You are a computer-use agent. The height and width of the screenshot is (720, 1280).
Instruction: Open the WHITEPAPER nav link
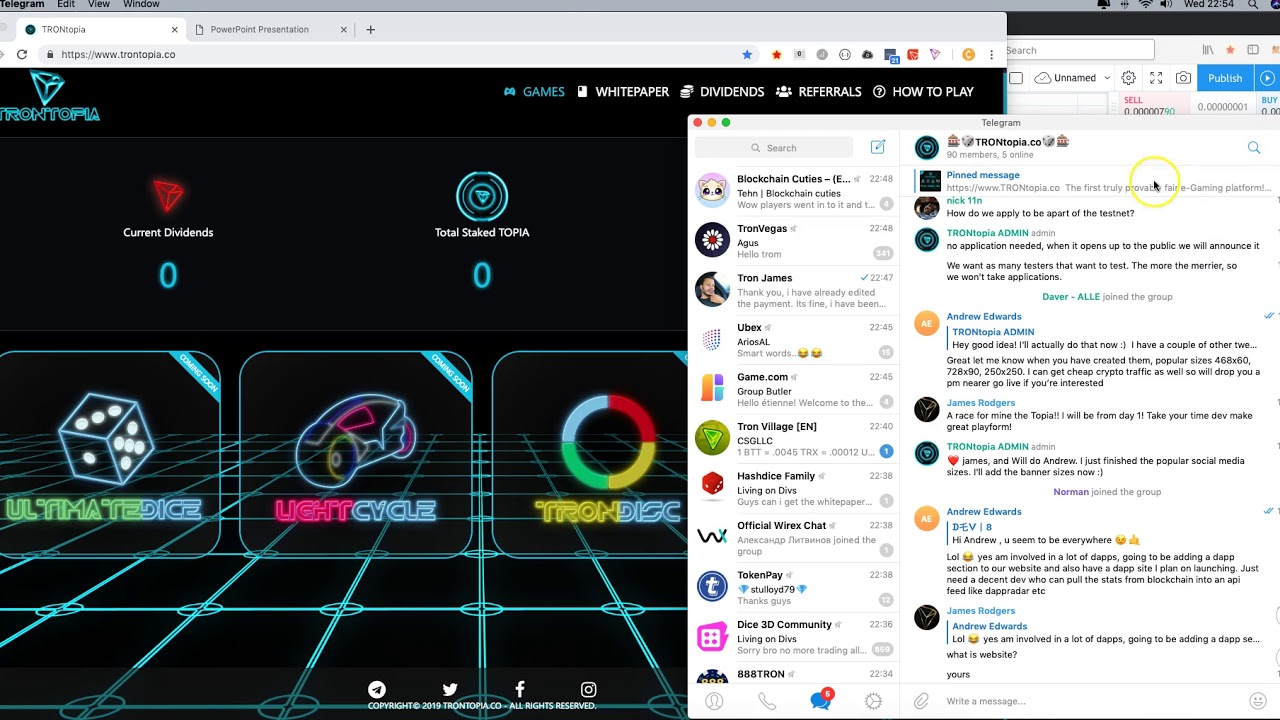[623, 91]
